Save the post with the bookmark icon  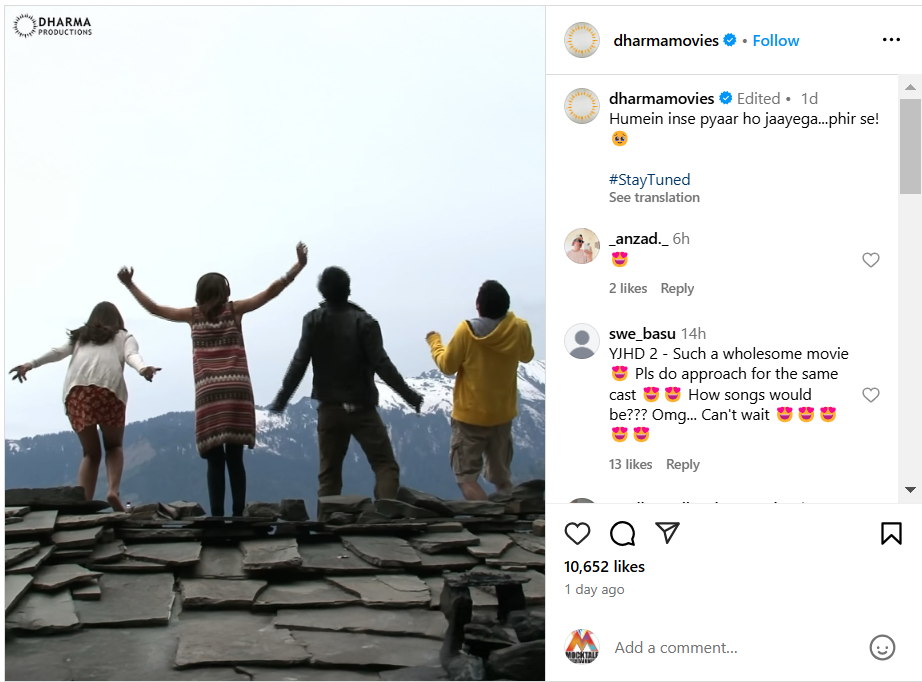(x=891, y=533)
